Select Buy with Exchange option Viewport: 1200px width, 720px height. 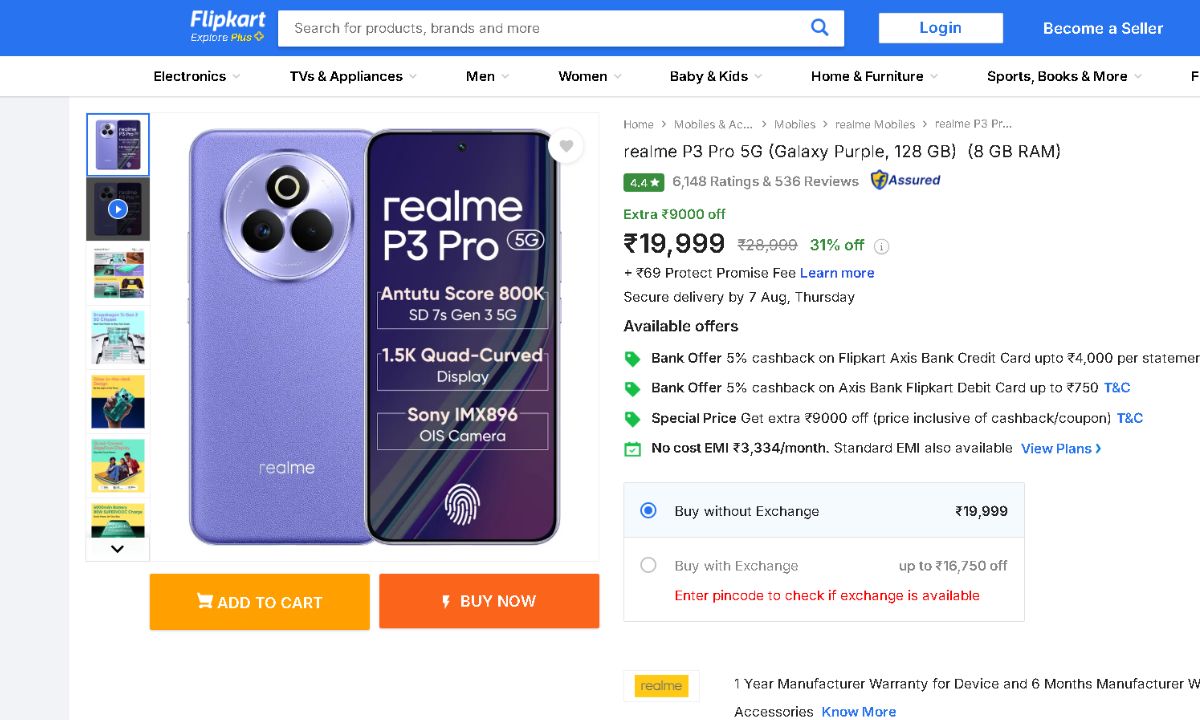(x=648, y=565)
